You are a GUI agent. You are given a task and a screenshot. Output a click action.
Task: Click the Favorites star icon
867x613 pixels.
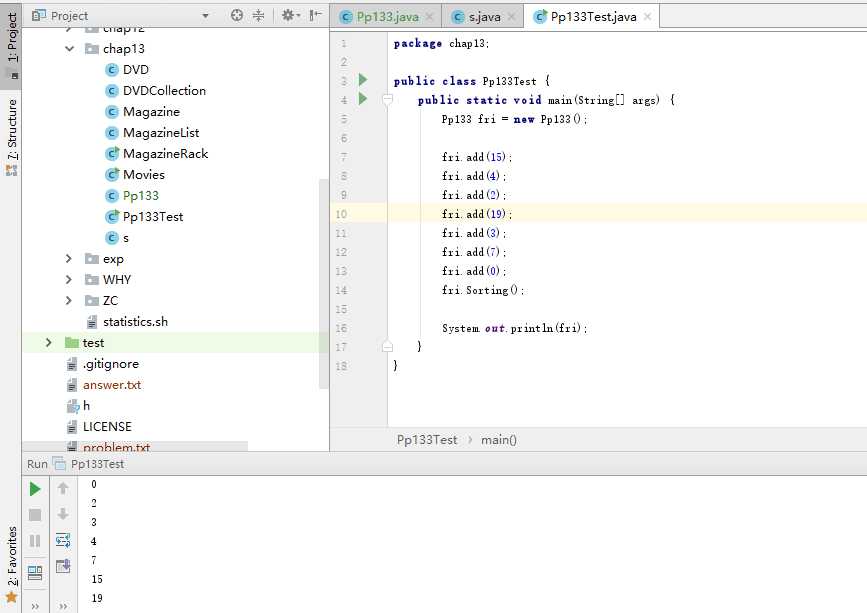point(11,598)
